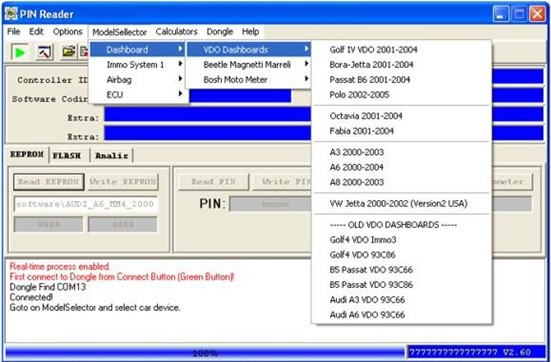Click the partially hidden save toolbar icon

84,52
